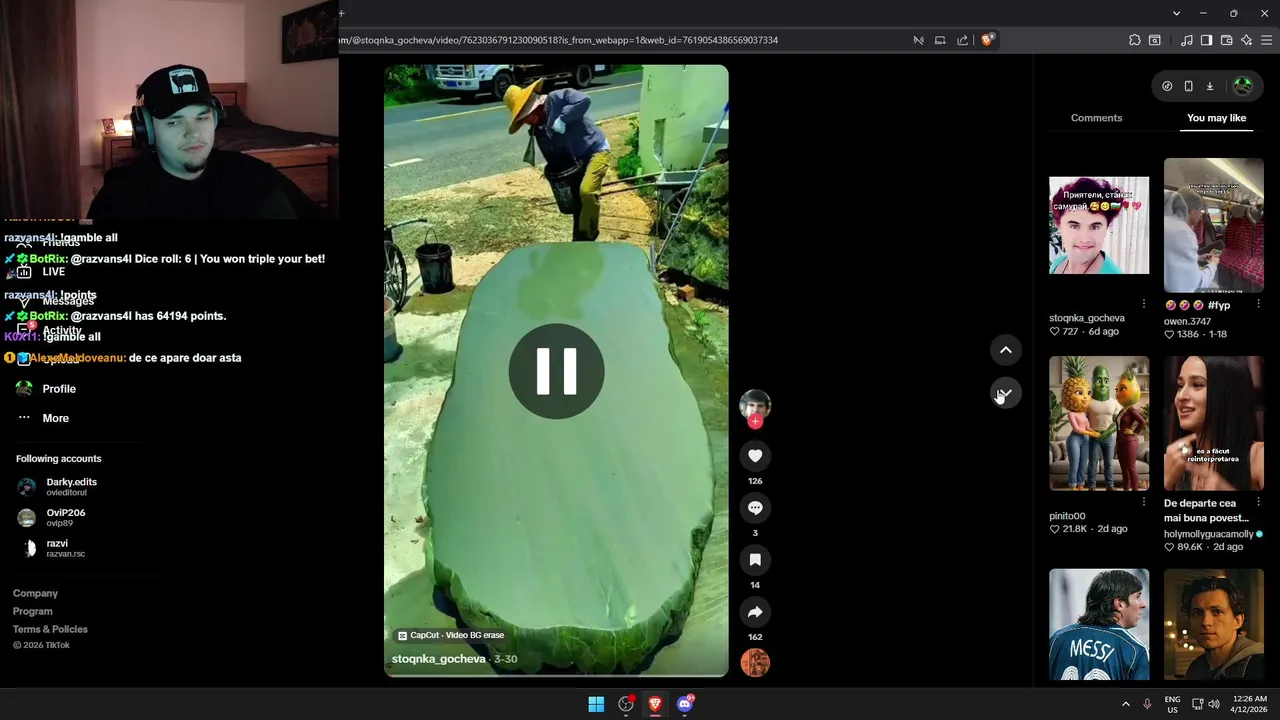1280x720 pixels.
Task: Open three-dot options for pinito00 suggestion
Action: [1144, 502]
